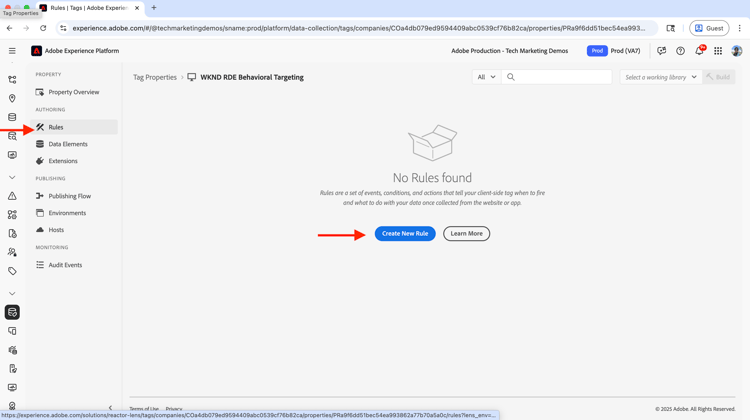750x420 pixels.
Task: Open Select a working library dropdown
Action: tap(661, 77)
